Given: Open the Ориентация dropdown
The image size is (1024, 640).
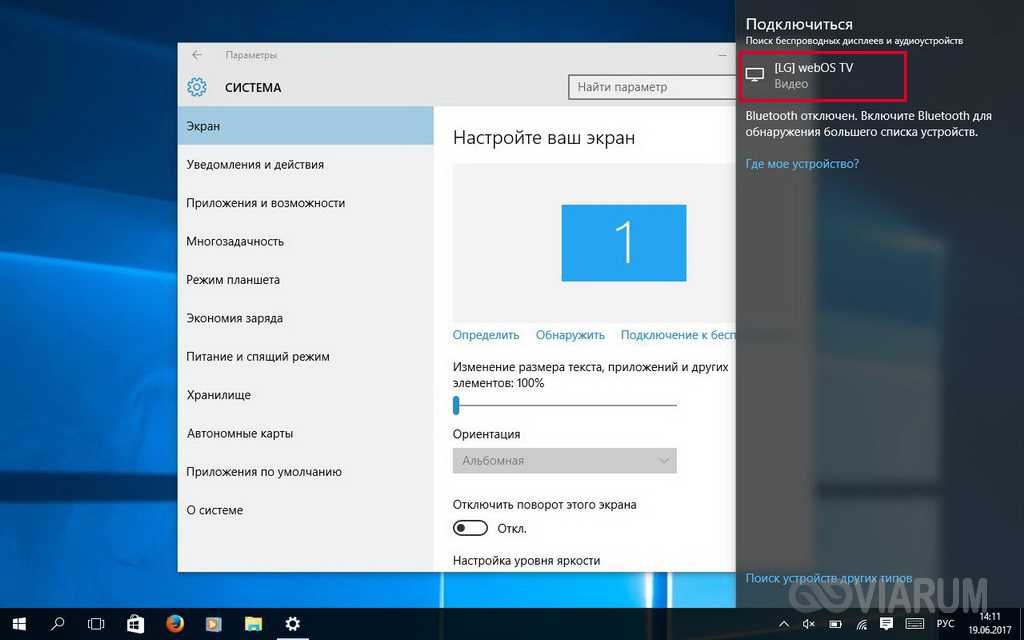Looking at the screenshot, I should click(564, 460).
